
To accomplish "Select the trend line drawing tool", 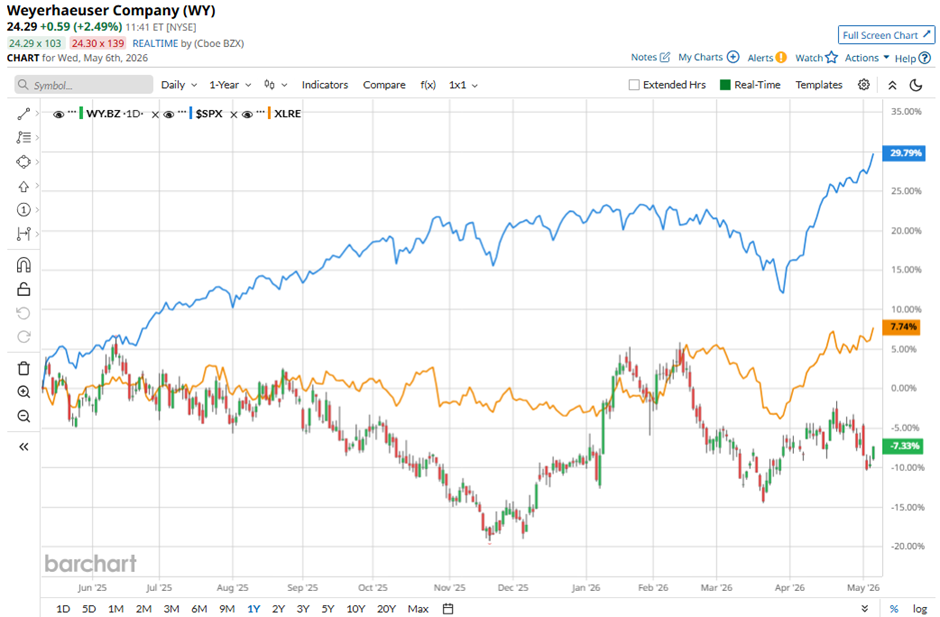I will pyautogui.click(x=23, y=114).
